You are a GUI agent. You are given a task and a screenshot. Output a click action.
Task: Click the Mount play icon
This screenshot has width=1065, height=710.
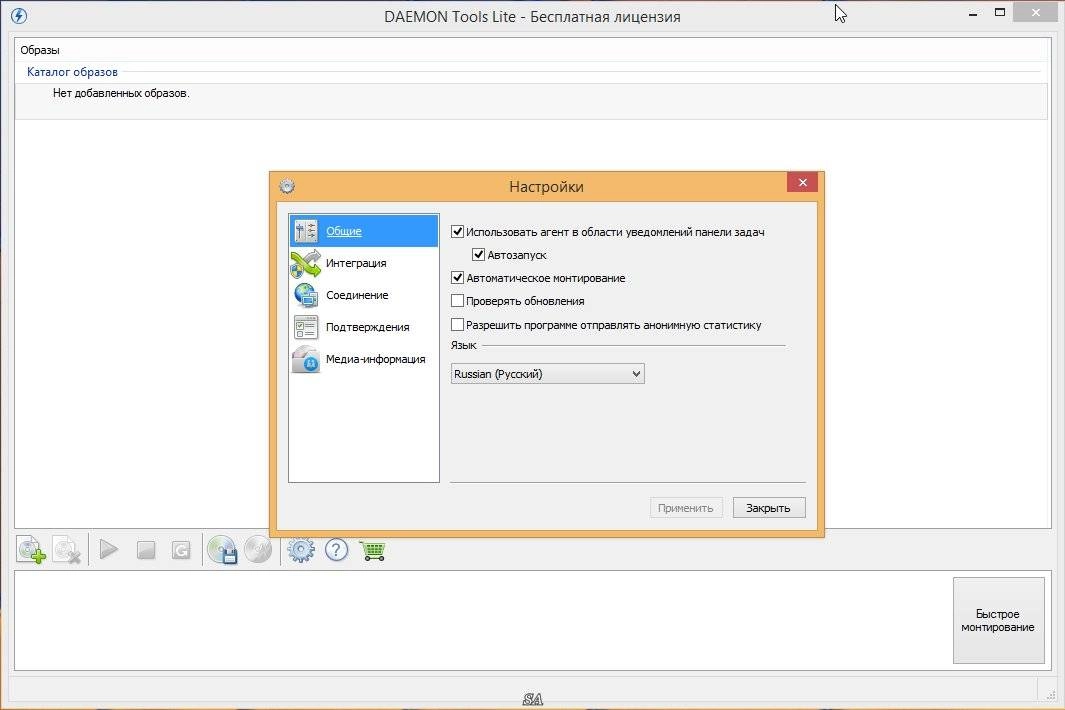pyautogui.click(x=109, y=549)
